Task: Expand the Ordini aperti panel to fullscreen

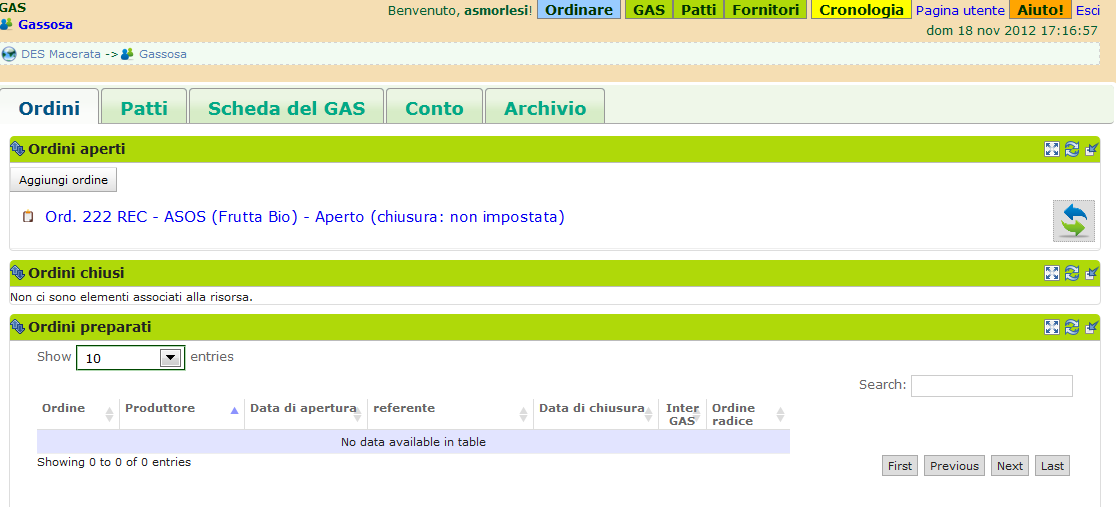Action: coord(1052,149)
